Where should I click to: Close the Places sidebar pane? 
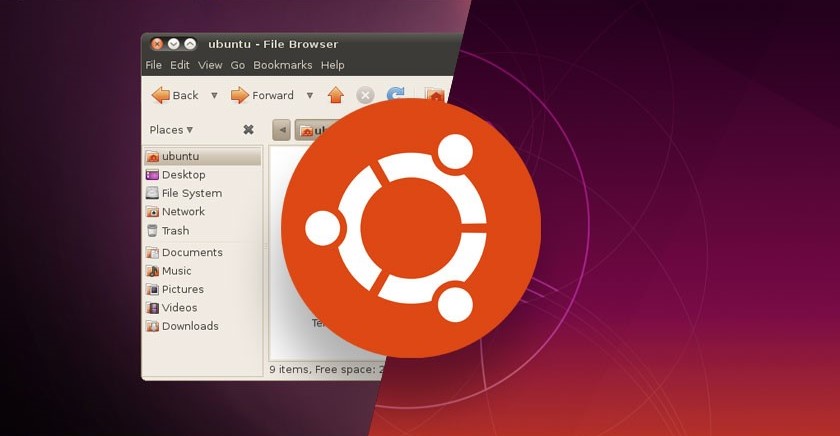(x=248, y=130)
